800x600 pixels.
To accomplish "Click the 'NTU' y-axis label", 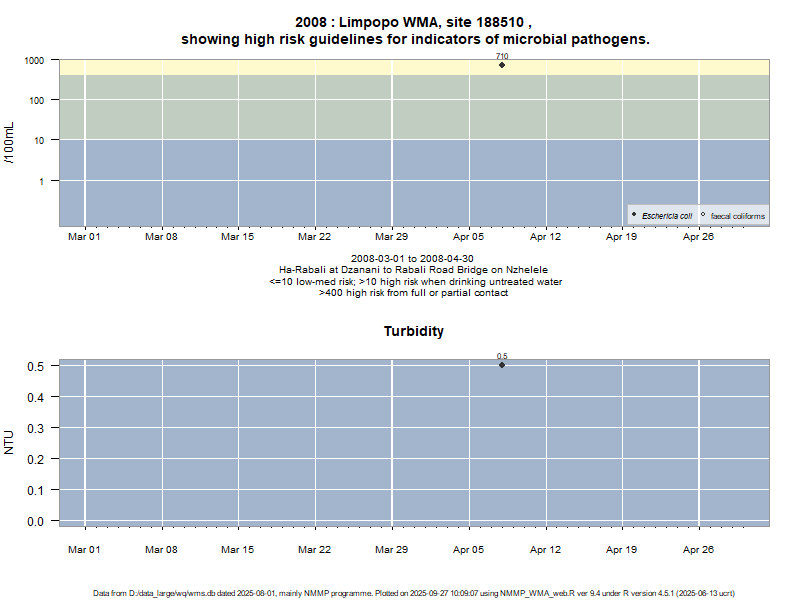I will pyautogui.click(x=10, y=442).
